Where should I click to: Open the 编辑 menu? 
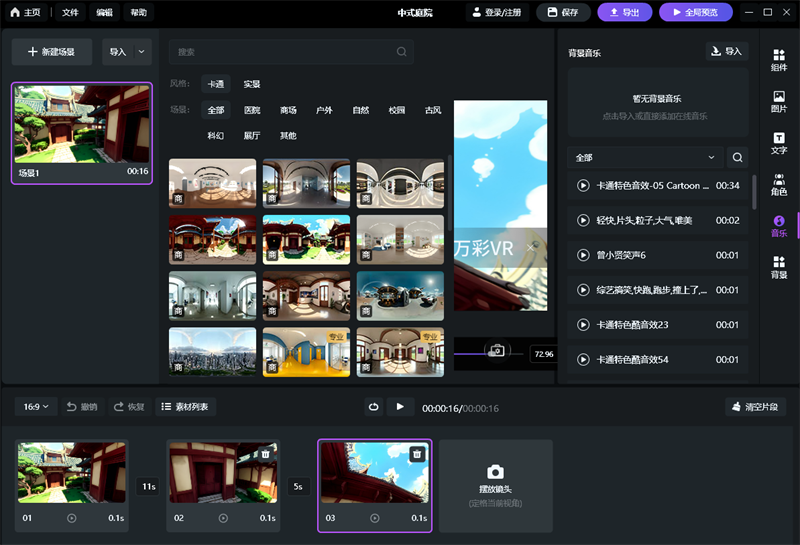coord(104,13)
